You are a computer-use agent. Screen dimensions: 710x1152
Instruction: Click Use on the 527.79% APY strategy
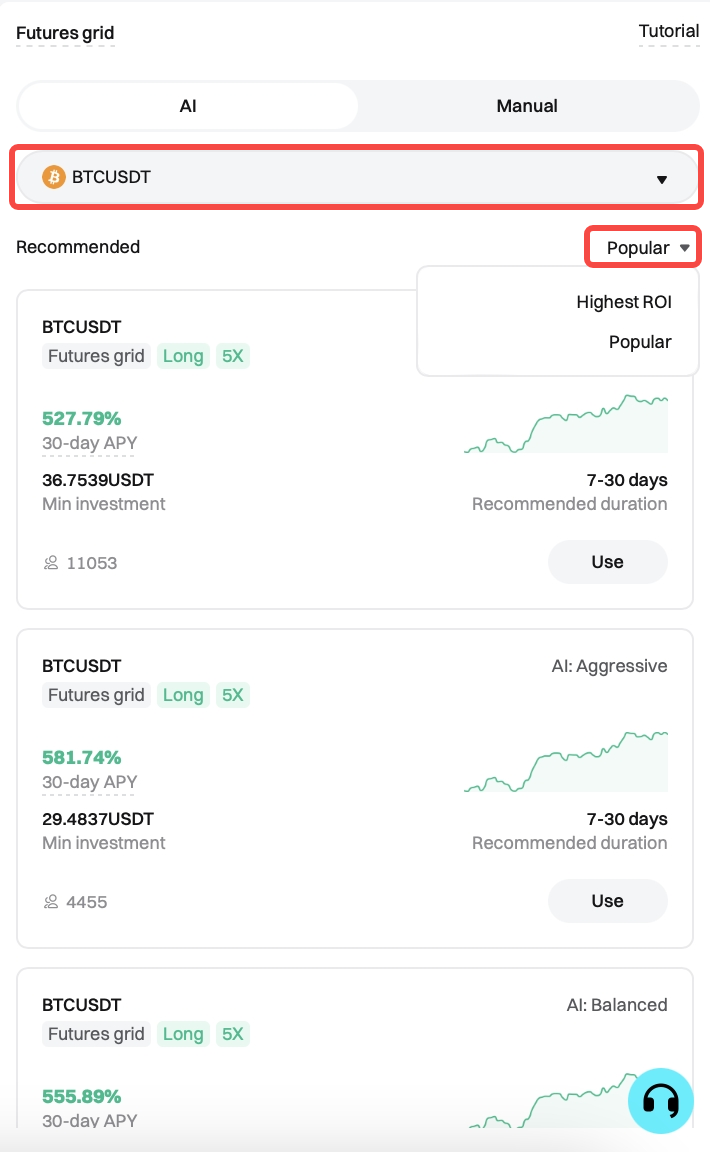tap(607, 562)
